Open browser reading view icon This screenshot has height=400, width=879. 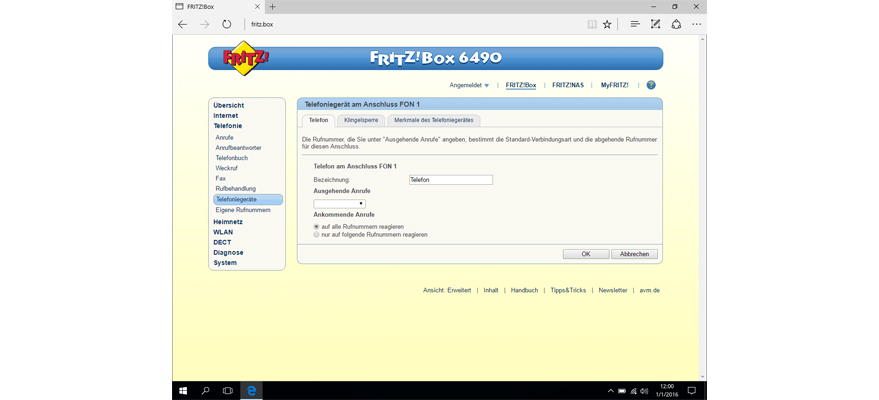[x=592, y=24]
